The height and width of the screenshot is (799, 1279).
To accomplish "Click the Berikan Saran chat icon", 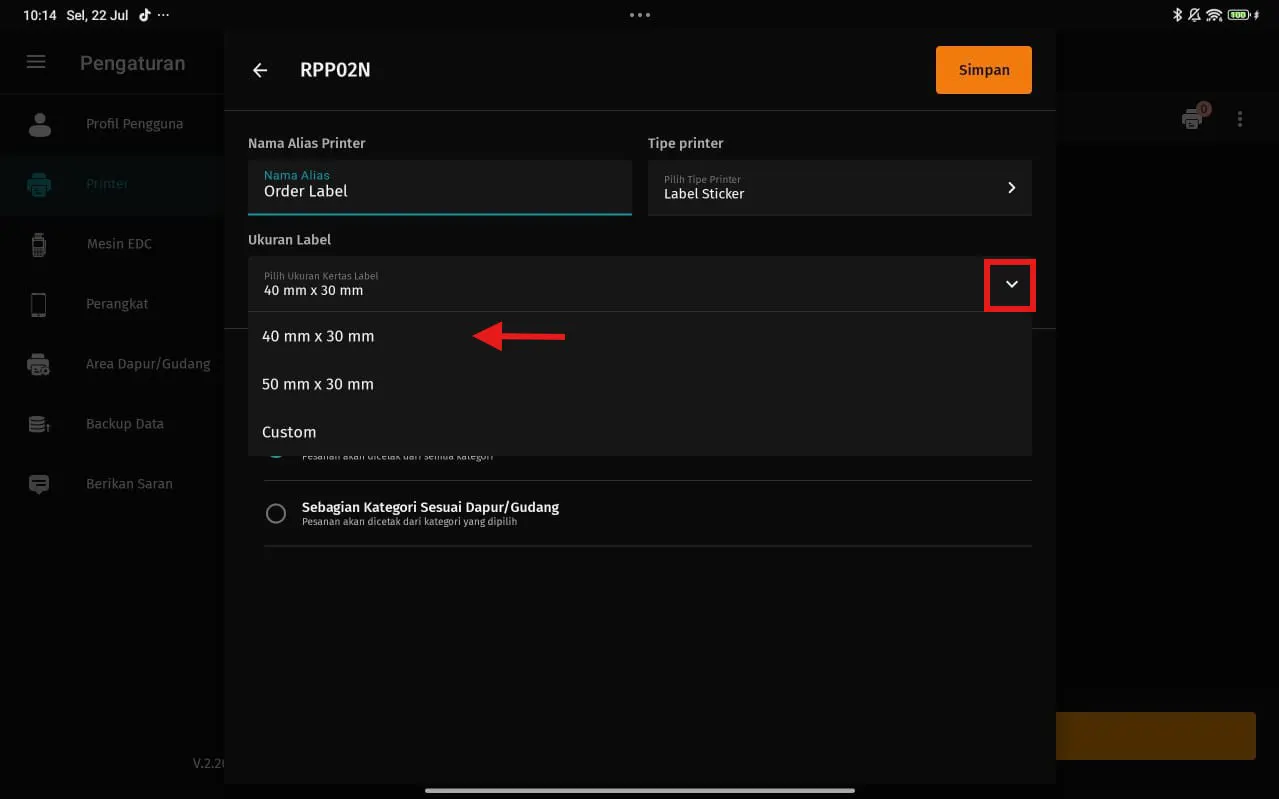I will click(x=39, y=484).
